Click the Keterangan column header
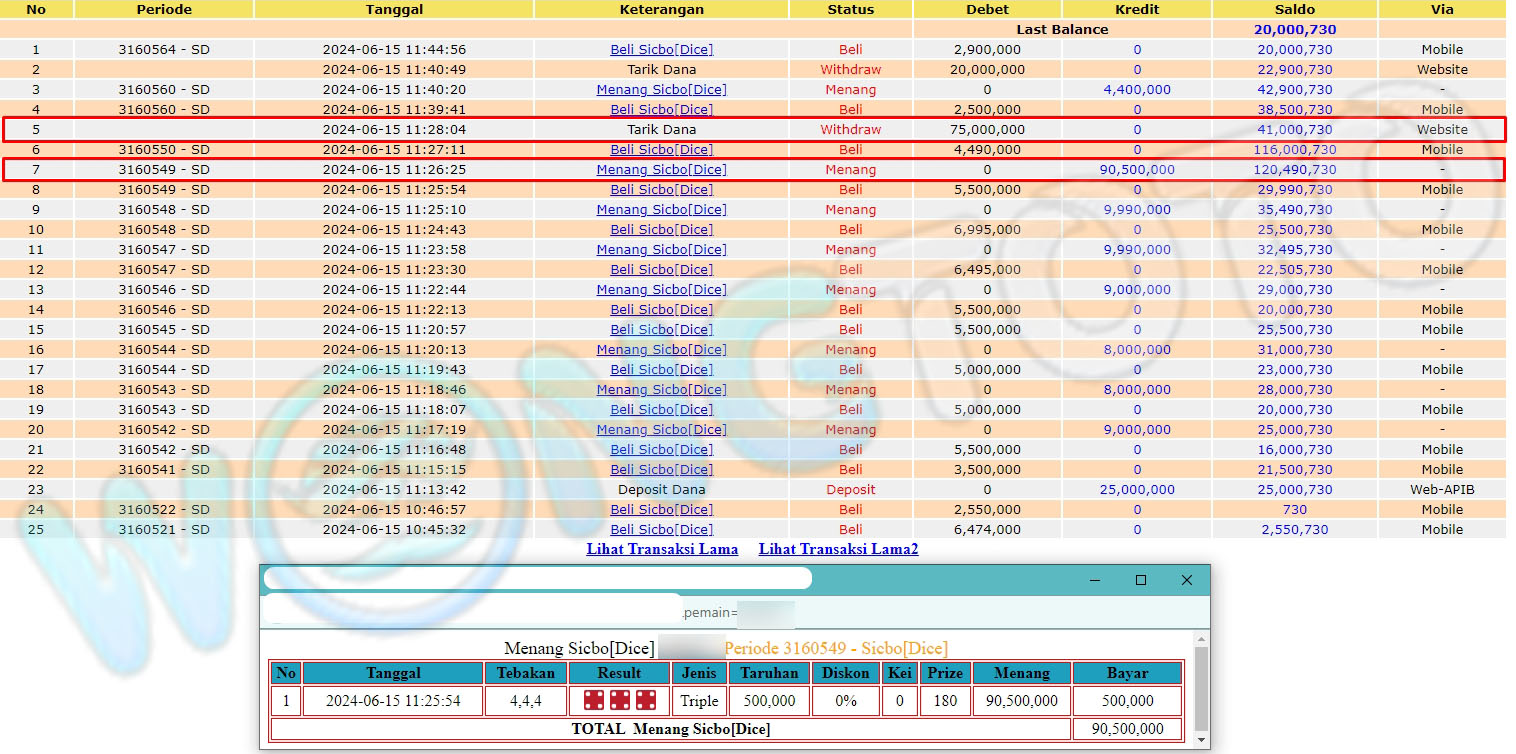 click(x=661, y=10)
